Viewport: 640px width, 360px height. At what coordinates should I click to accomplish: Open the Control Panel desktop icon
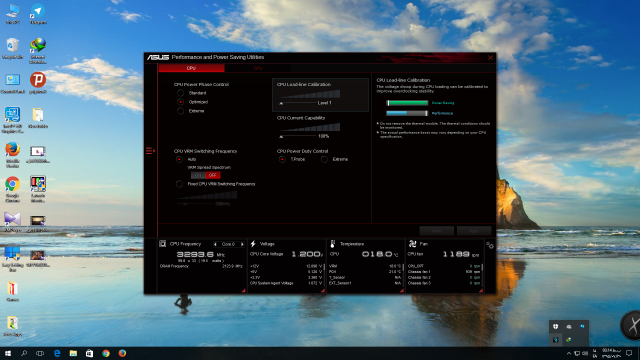13,84
